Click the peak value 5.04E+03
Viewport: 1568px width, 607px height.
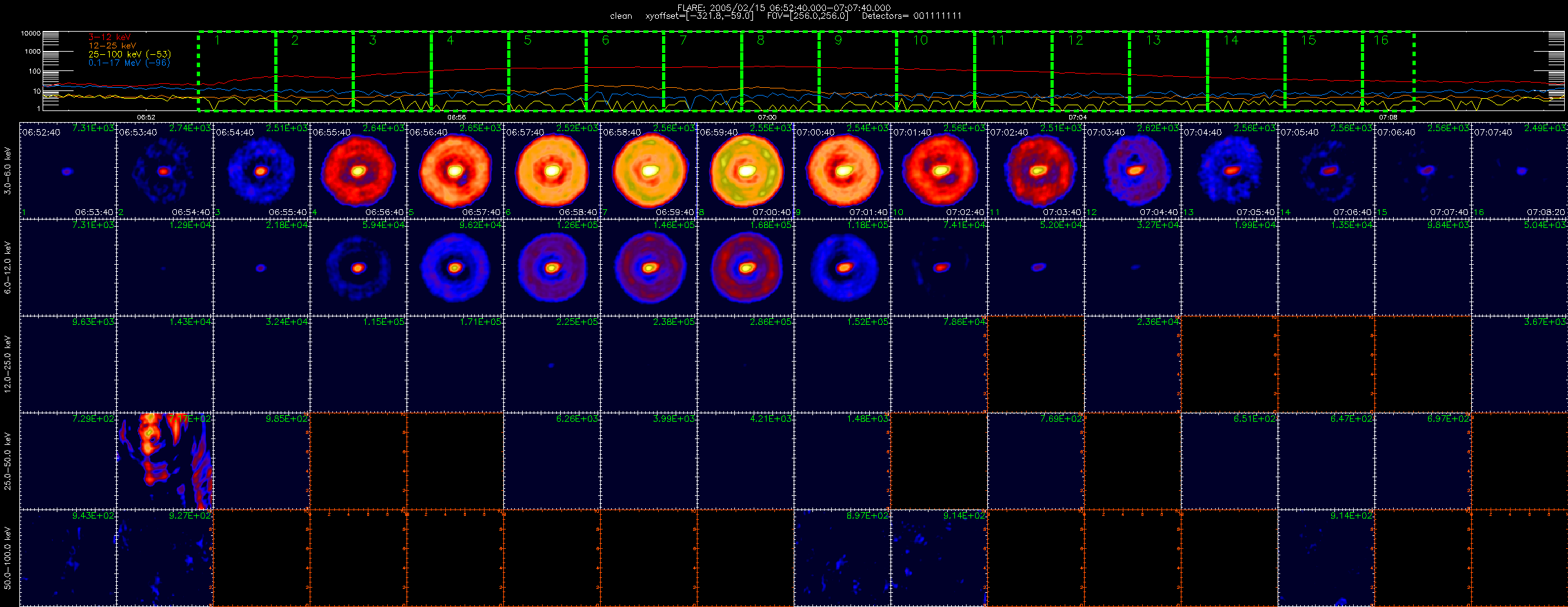click(x=1545, y=225)
